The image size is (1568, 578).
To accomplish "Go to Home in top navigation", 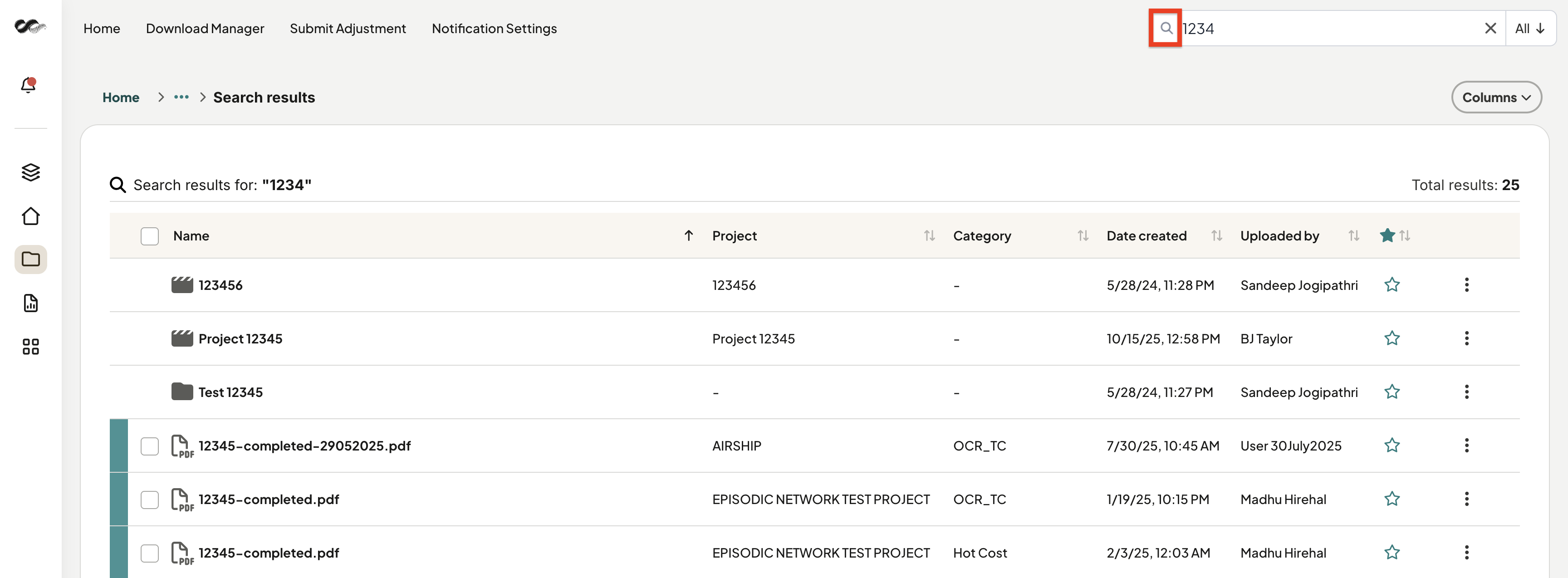I will (x=102, y=29).
